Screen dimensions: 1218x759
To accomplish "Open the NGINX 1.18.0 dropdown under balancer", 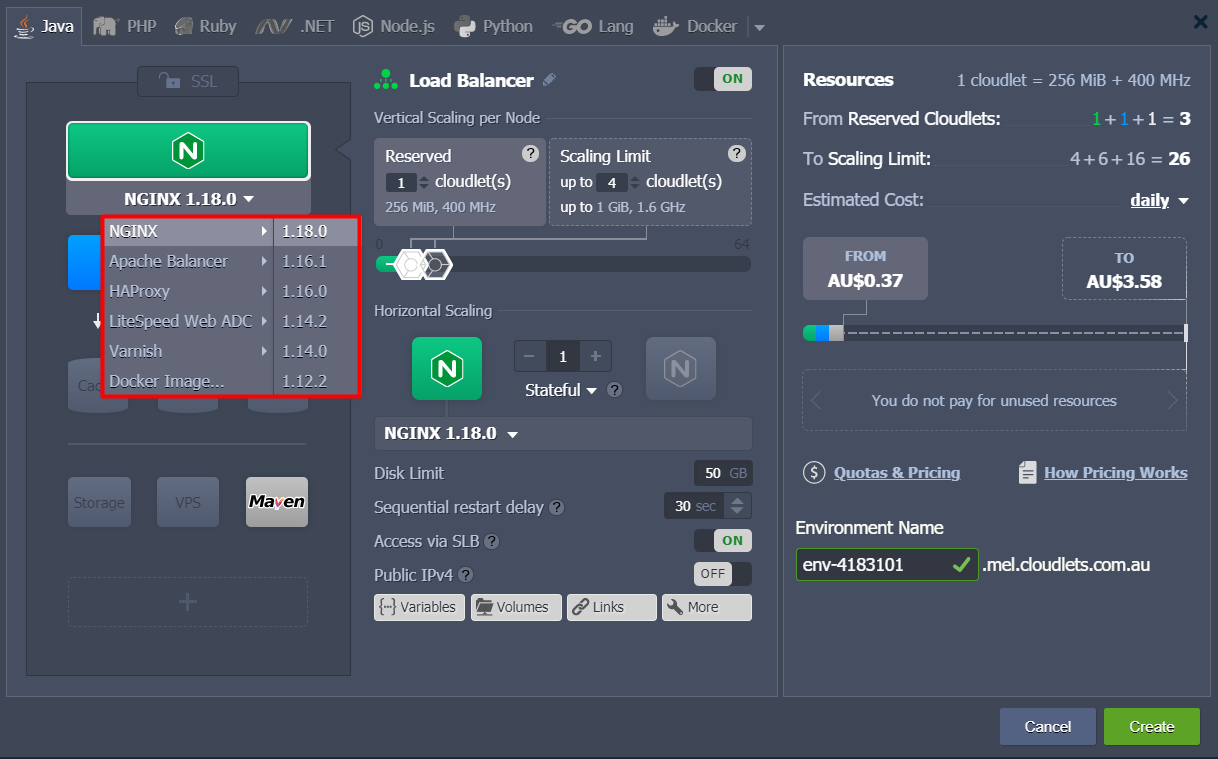I will tap(188, 198).
